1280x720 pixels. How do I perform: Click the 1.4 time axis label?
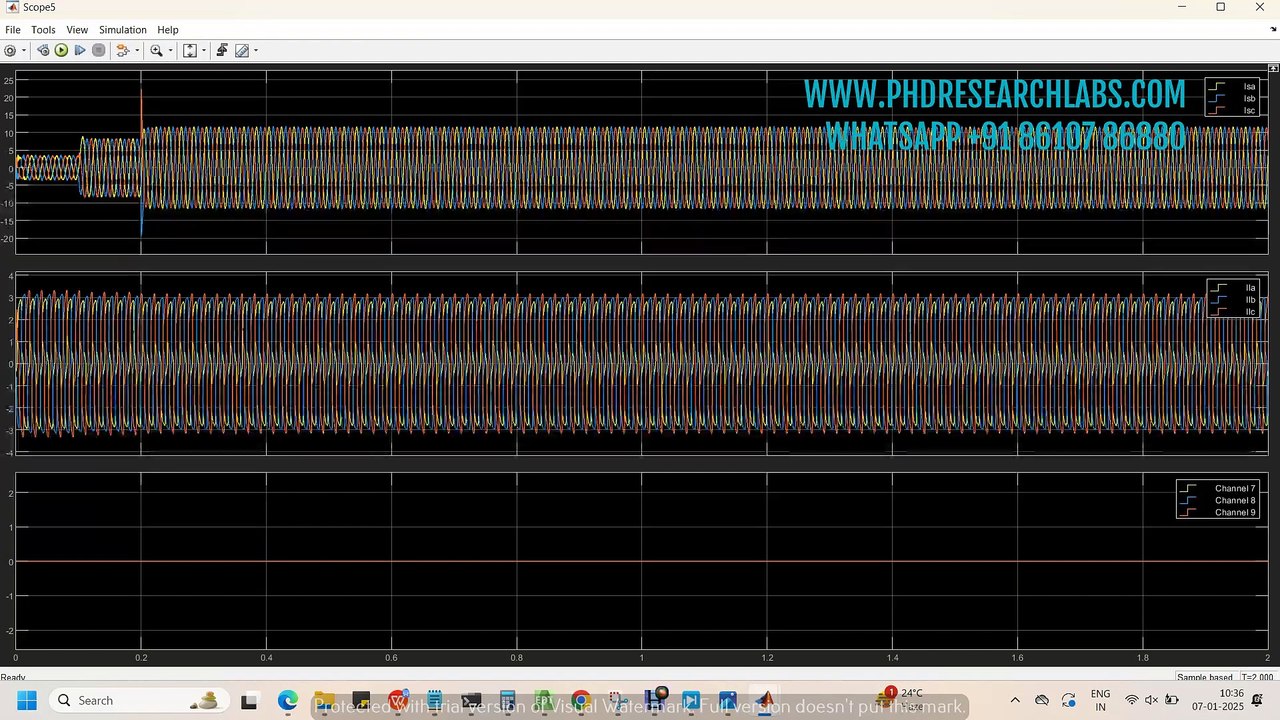tap(892, 658)
